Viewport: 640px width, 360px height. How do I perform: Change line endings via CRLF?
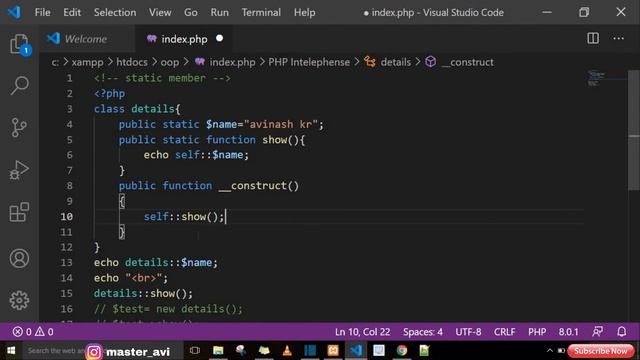(x=504, y=332)
